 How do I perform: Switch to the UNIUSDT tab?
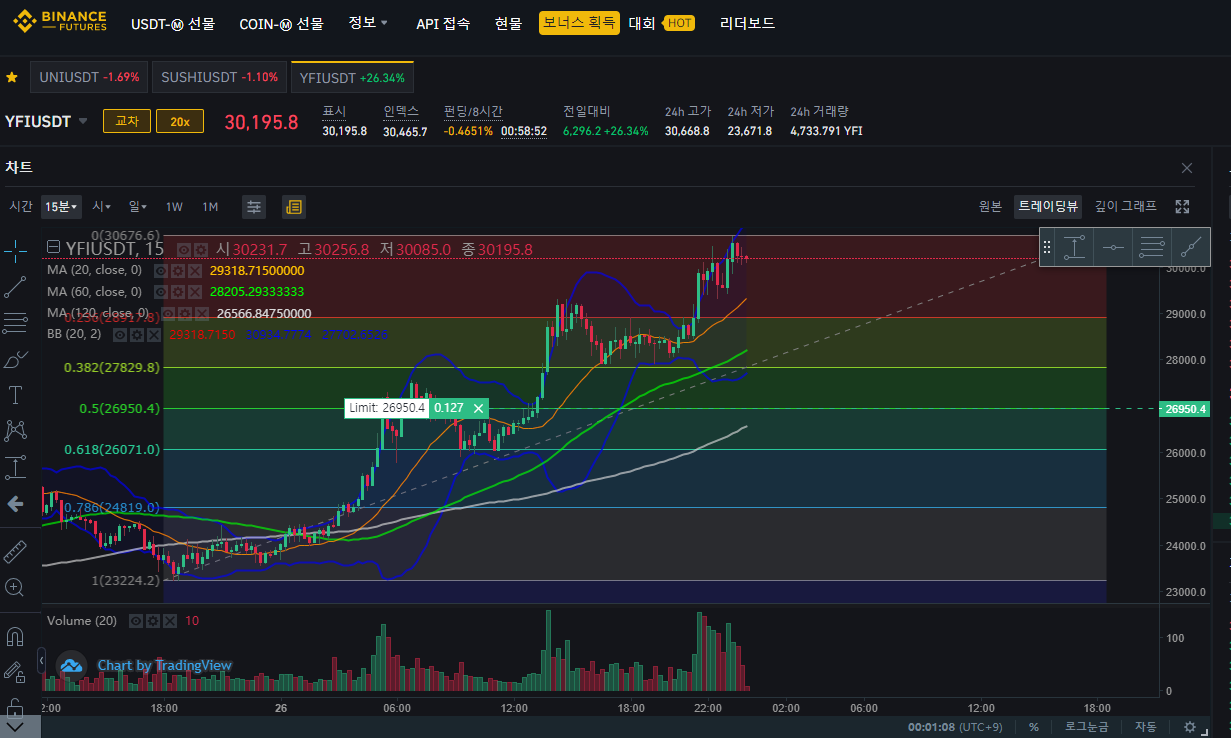coord(89,77)
